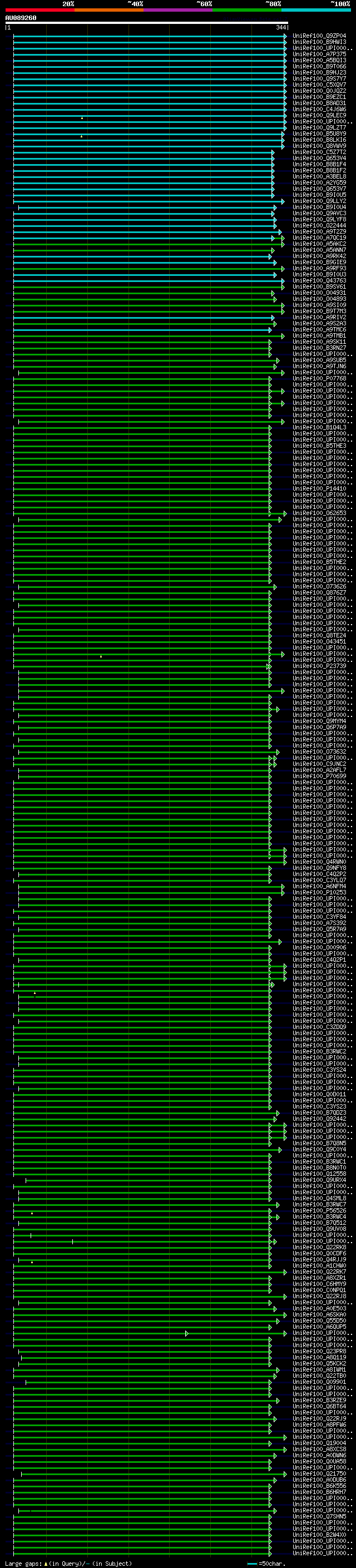This screenshot has height=1568, width=356.
Task: Click the UniRef100_Q21750 label
Action: point(319,1473)
